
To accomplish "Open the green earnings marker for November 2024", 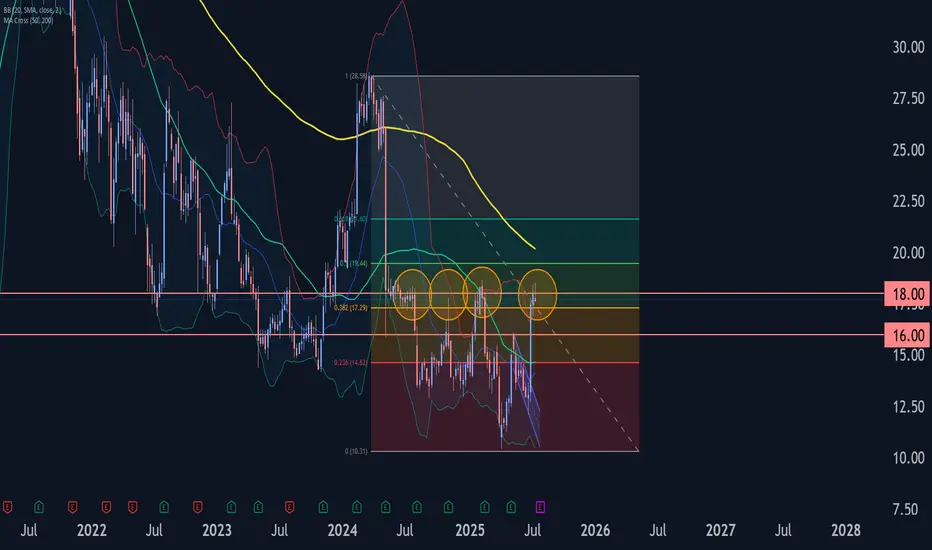I will [448, 507].
